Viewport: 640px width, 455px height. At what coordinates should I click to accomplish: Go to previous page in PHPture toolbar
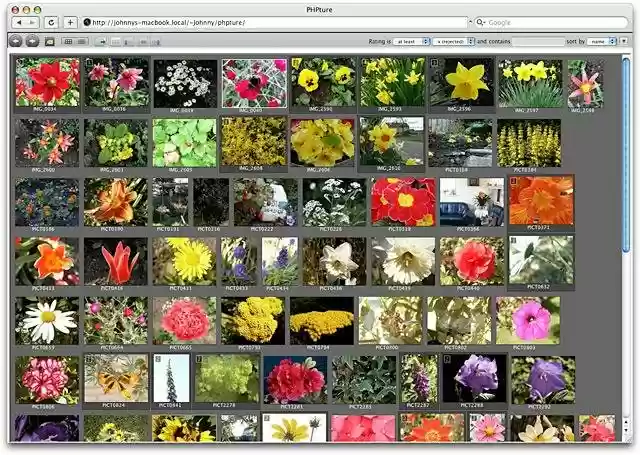pyautogui.click(x=17, y=42)
